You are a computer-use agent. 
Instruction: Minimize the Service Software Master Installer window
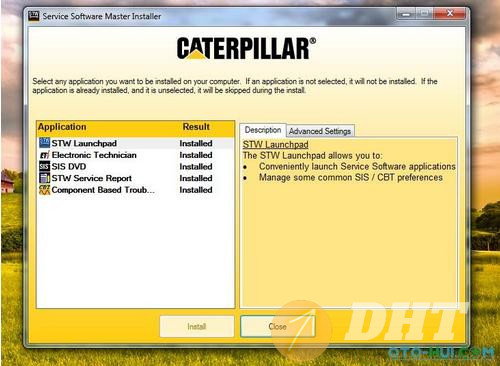[406, 14]
